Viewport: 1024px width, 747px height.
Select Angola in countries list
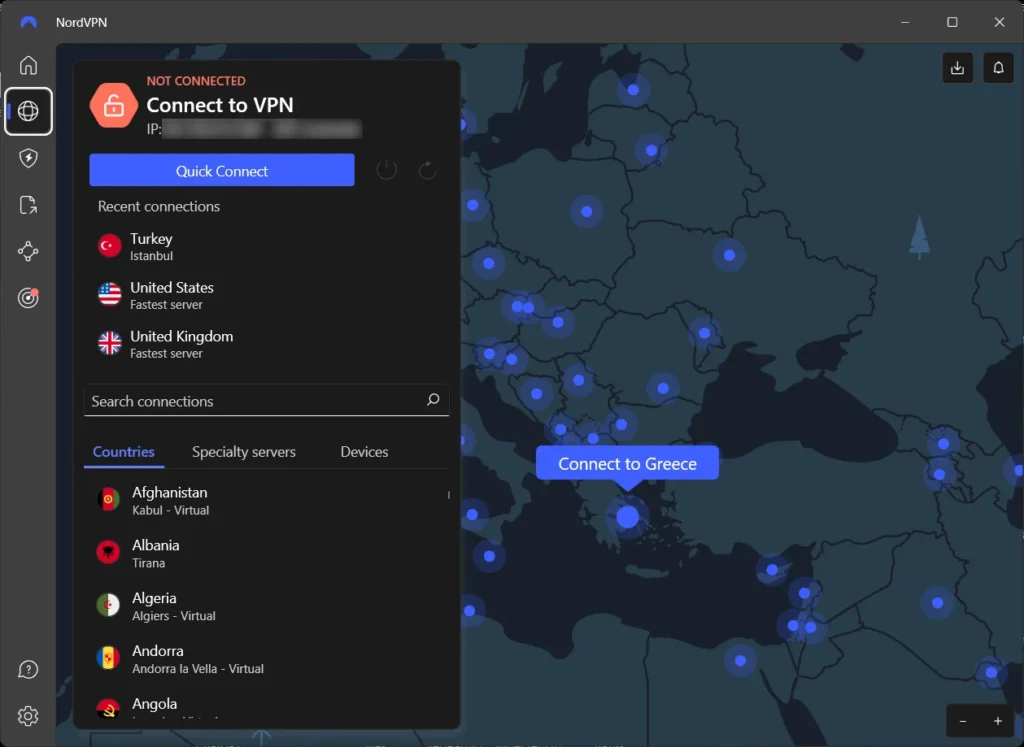[264, 707]
